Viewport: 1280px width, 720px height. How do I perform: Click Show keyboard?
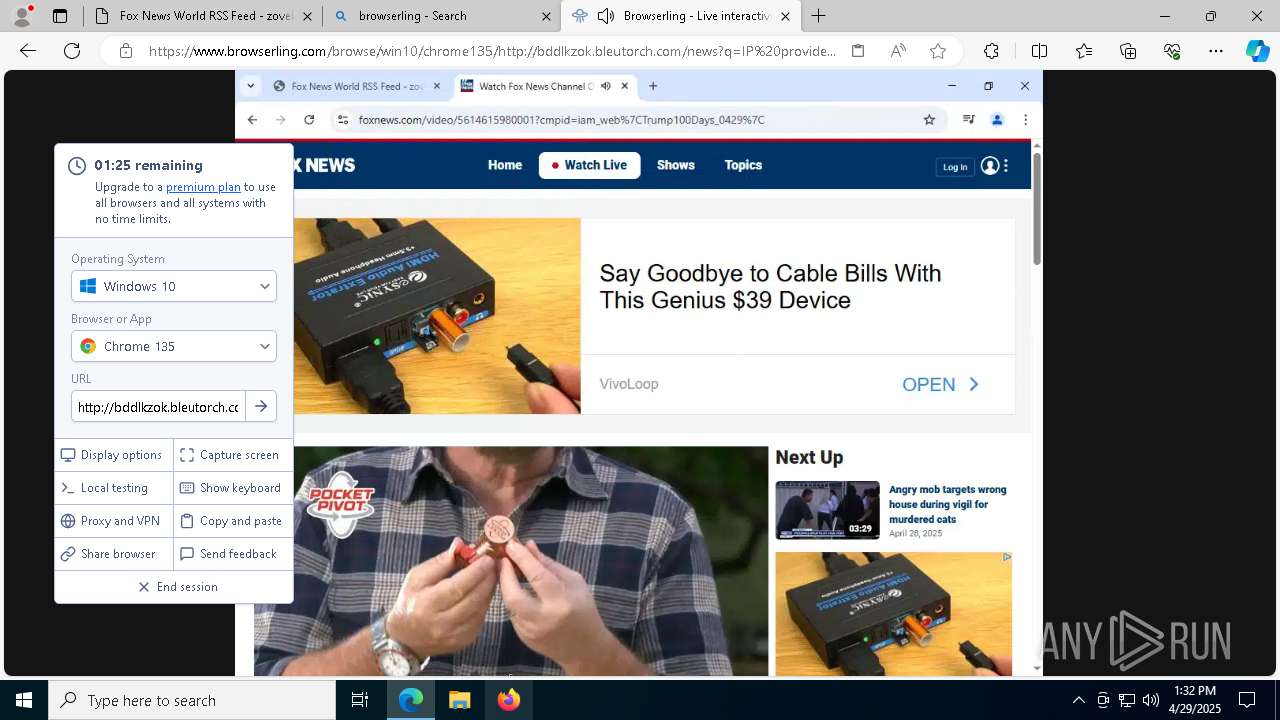pyautogui.click(x=234, y=488)
